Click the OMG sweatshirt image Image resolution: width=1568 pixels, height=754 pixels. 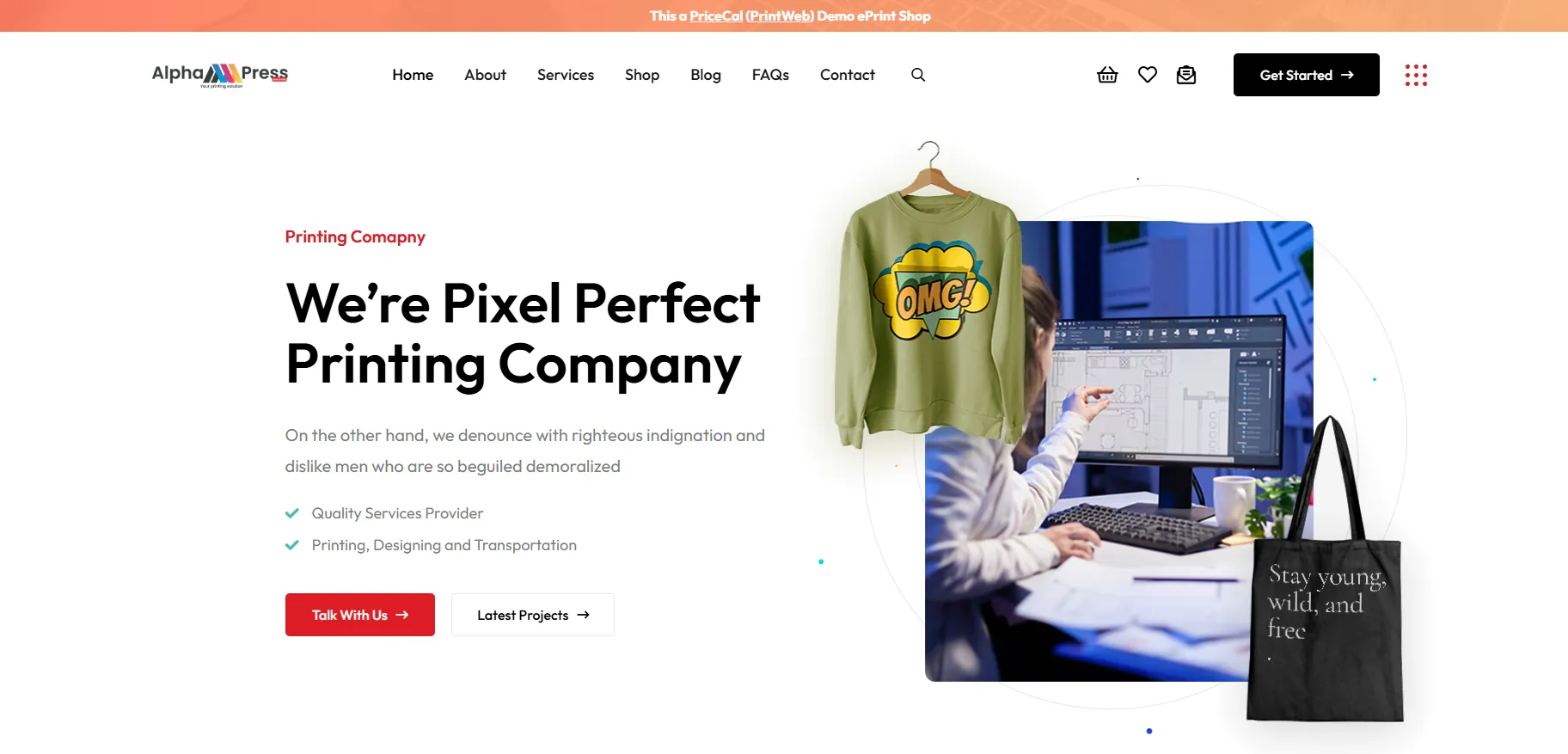coord(929,301)
